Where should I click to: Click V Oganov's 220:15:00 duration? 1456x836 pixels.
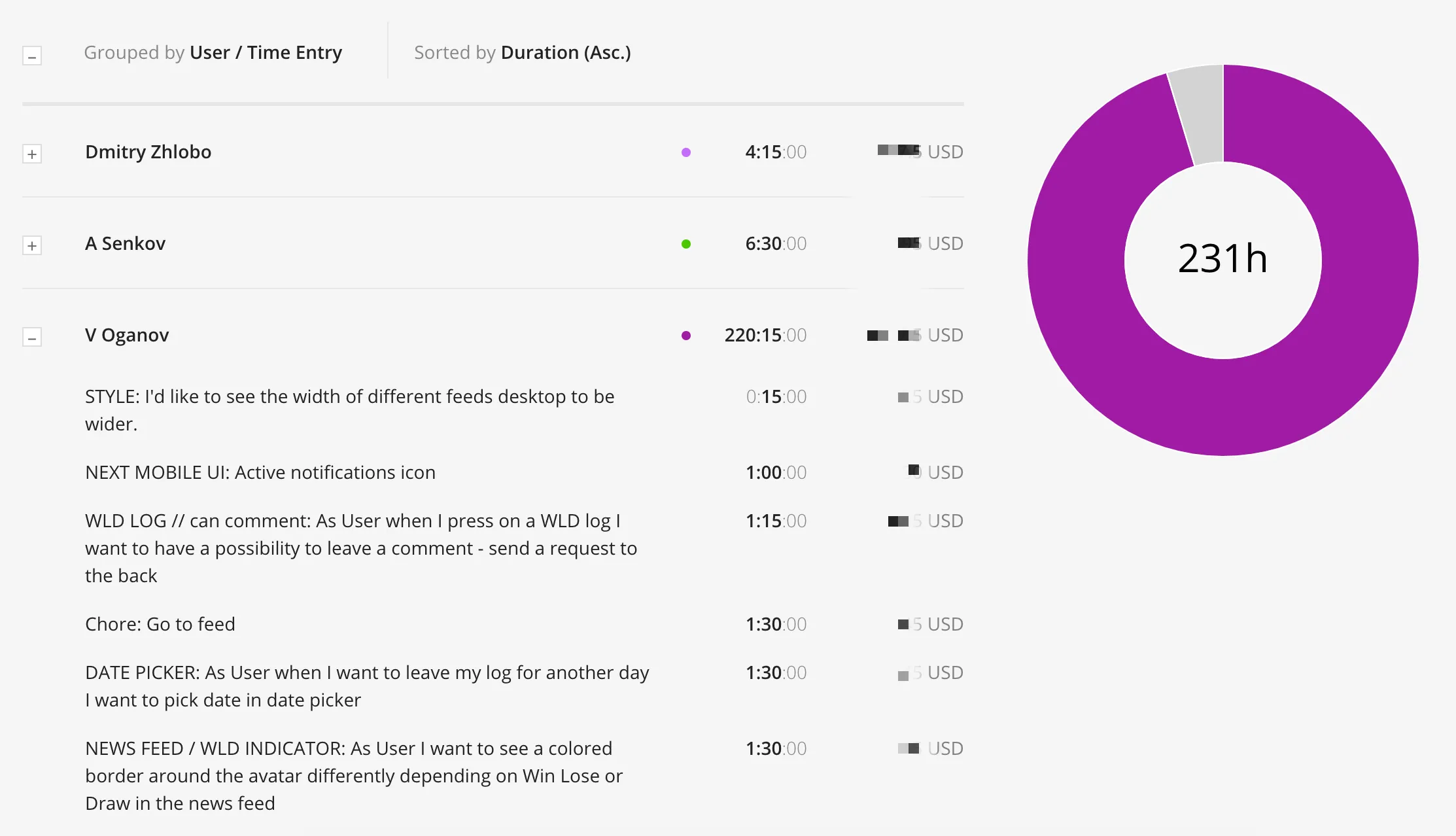(x=764, y=335)
